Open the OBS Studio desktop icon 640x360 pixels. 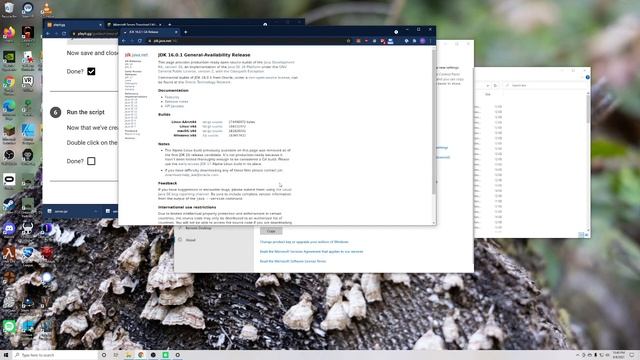coord(9,157)
